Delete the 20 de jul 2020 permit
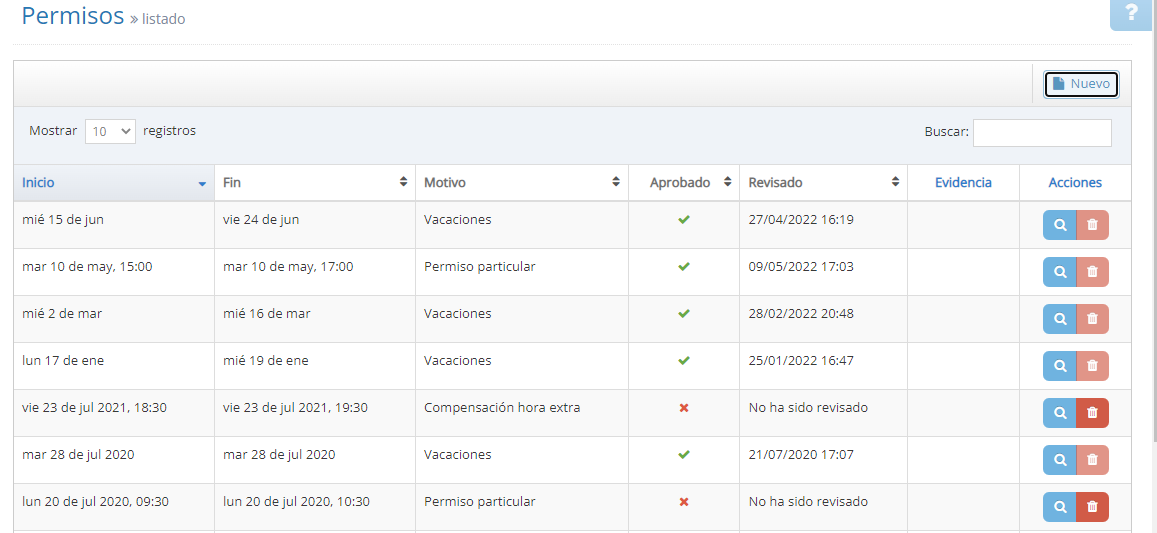This screenshot has width=1157, height=533. click(1092, 507)
